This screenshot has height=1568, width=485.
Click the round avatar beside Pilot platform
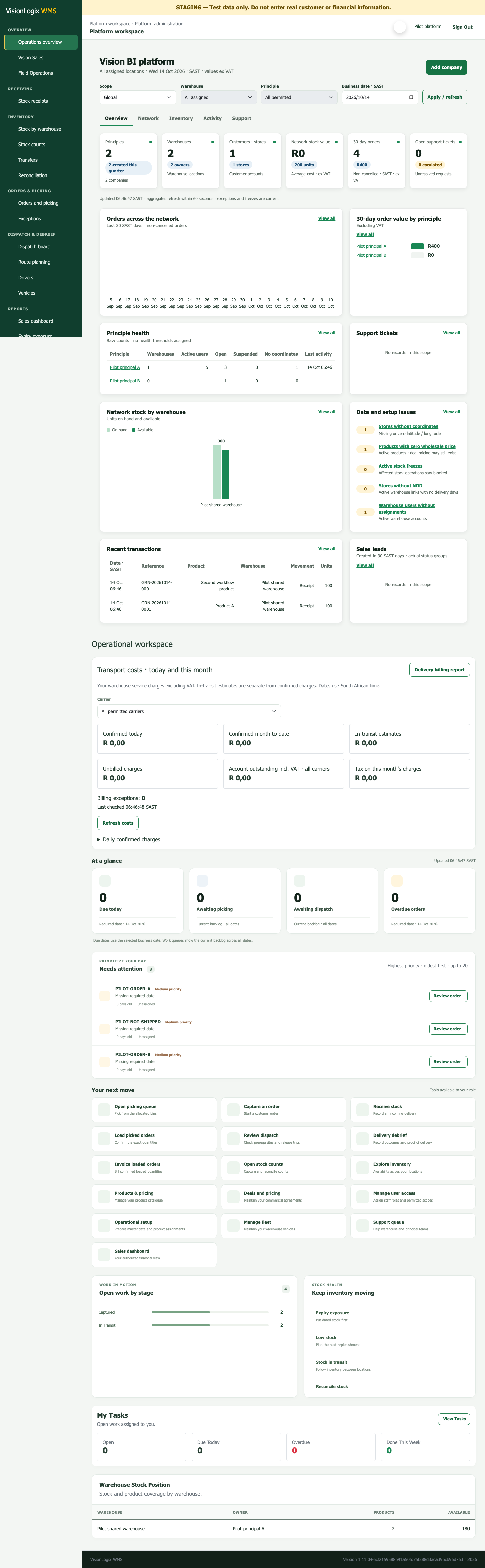tap(400, 27)
